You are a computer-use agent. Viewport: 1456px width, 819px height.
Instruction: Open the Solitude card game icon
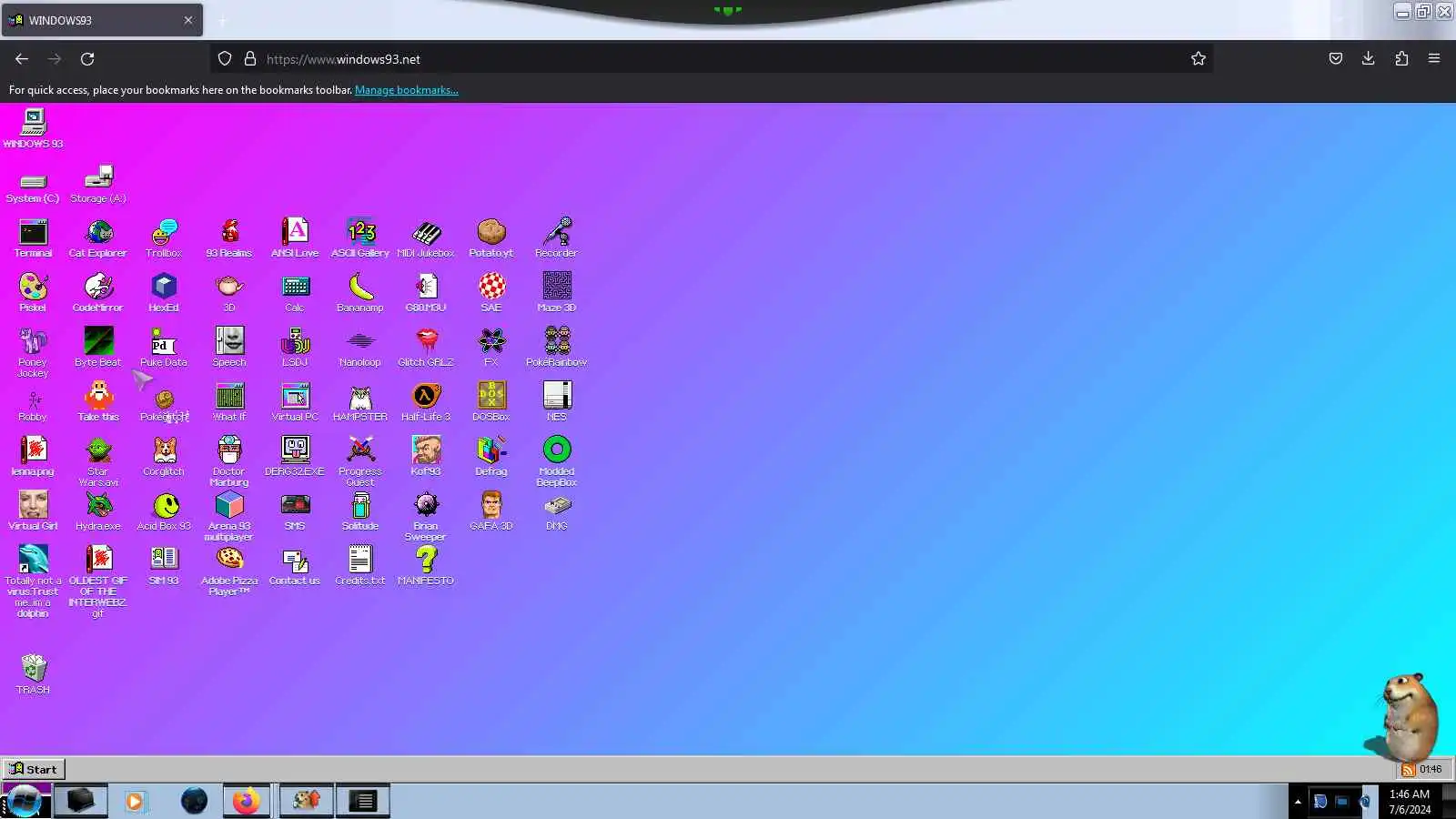point(360,511)
